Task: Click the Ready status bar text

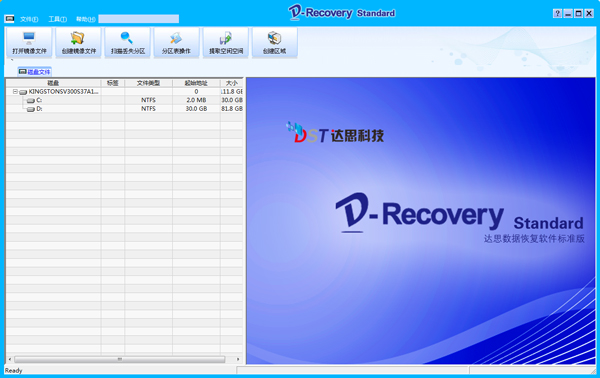Action: (x=13, y=370)
